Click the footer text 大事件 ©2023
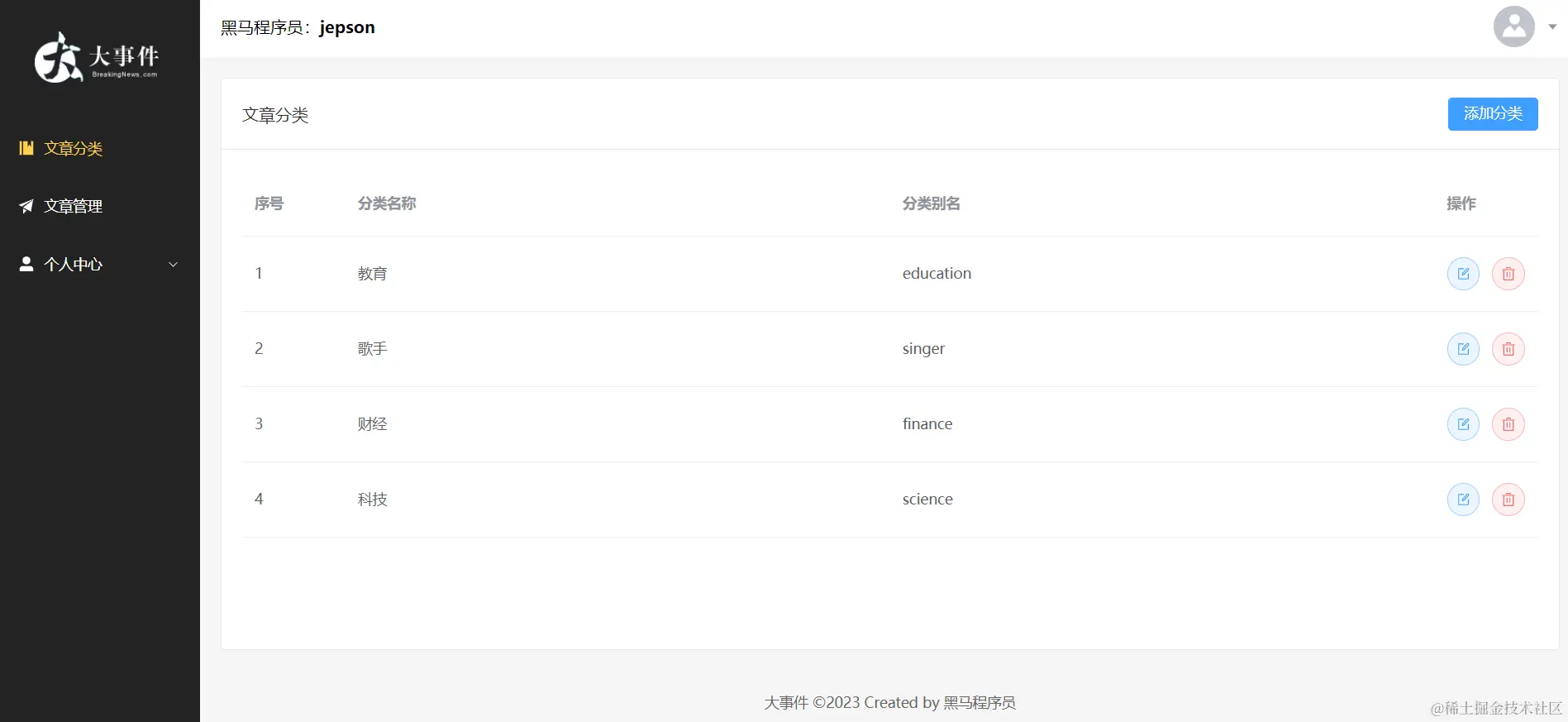Screen dimensions: 1568x722 (812, 703)
